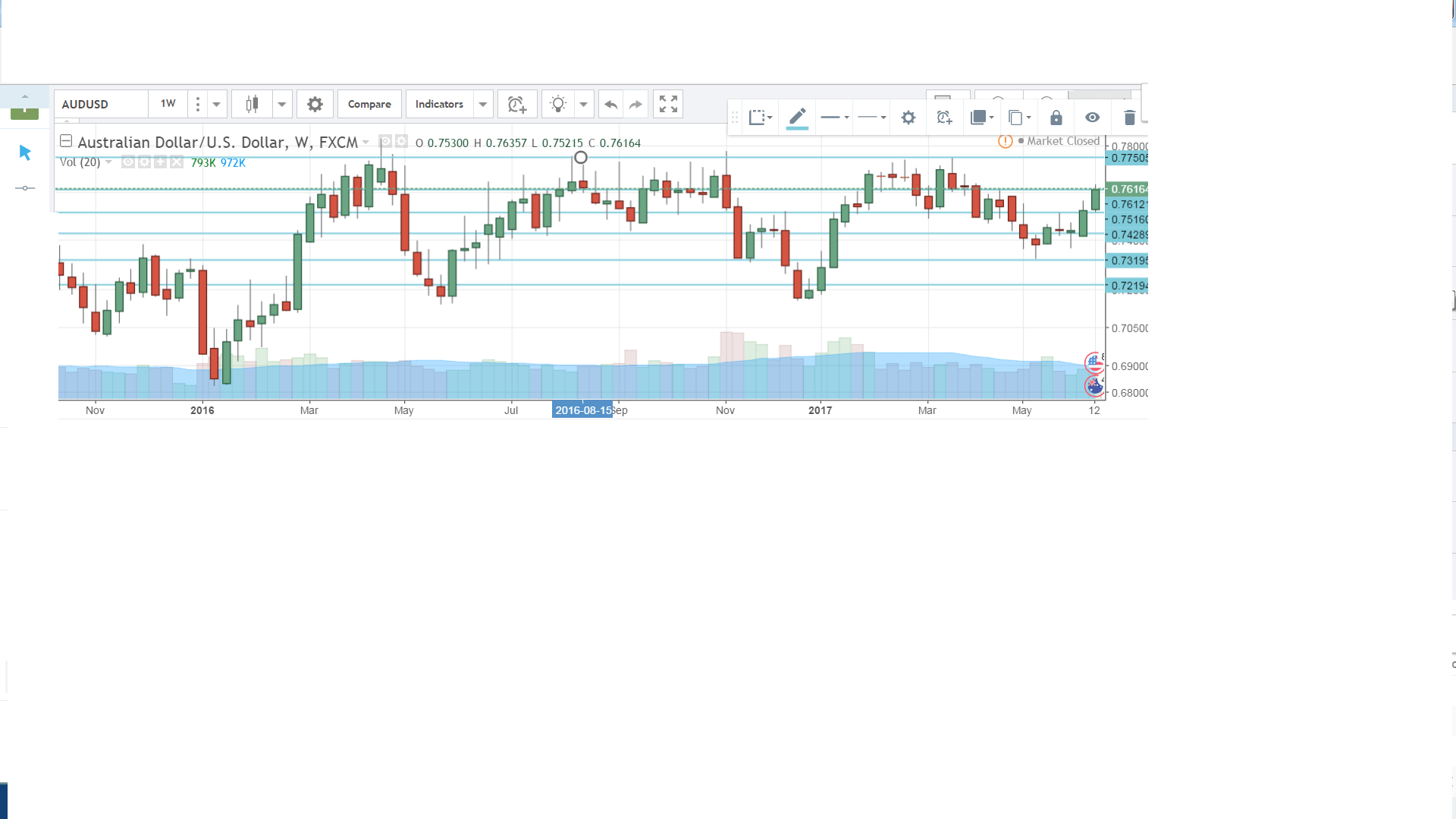Screen dimensions: 1456x819
Task: Redo the action with the right arrow
Action: pos(635,104)
